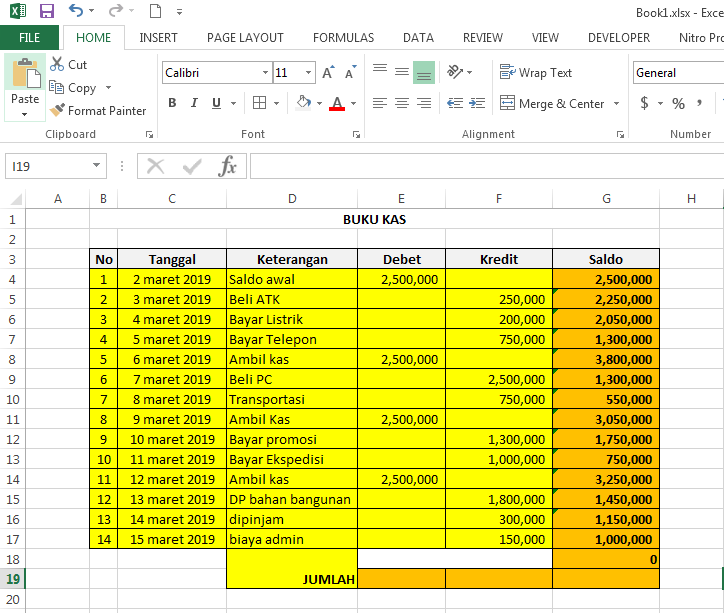Open the Customize Quick Access Toolbar arrow

point(179,12)
